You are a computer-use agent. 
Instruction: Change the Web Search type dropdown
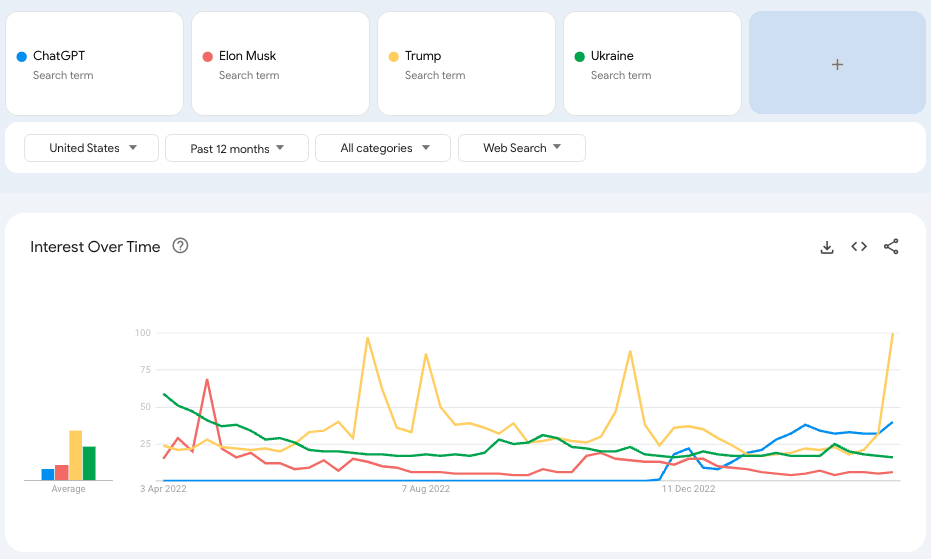tap(522, 148)
